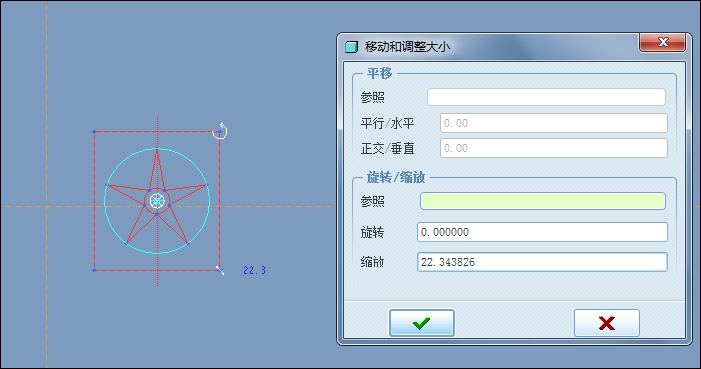Click the move handle at star center
The width and height of the screenshot is (701, 369).
(x=157, y=201)
